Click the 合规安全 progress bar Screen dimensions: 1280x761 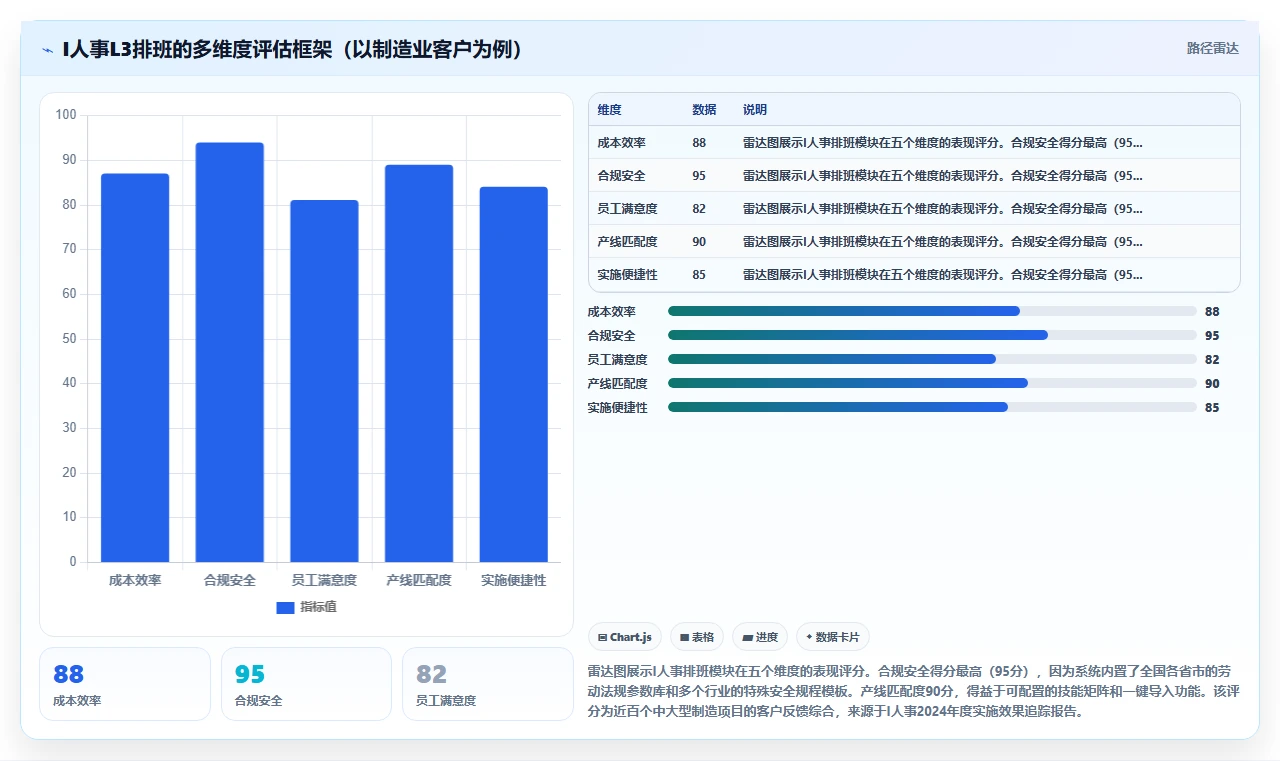pos(932,335)
